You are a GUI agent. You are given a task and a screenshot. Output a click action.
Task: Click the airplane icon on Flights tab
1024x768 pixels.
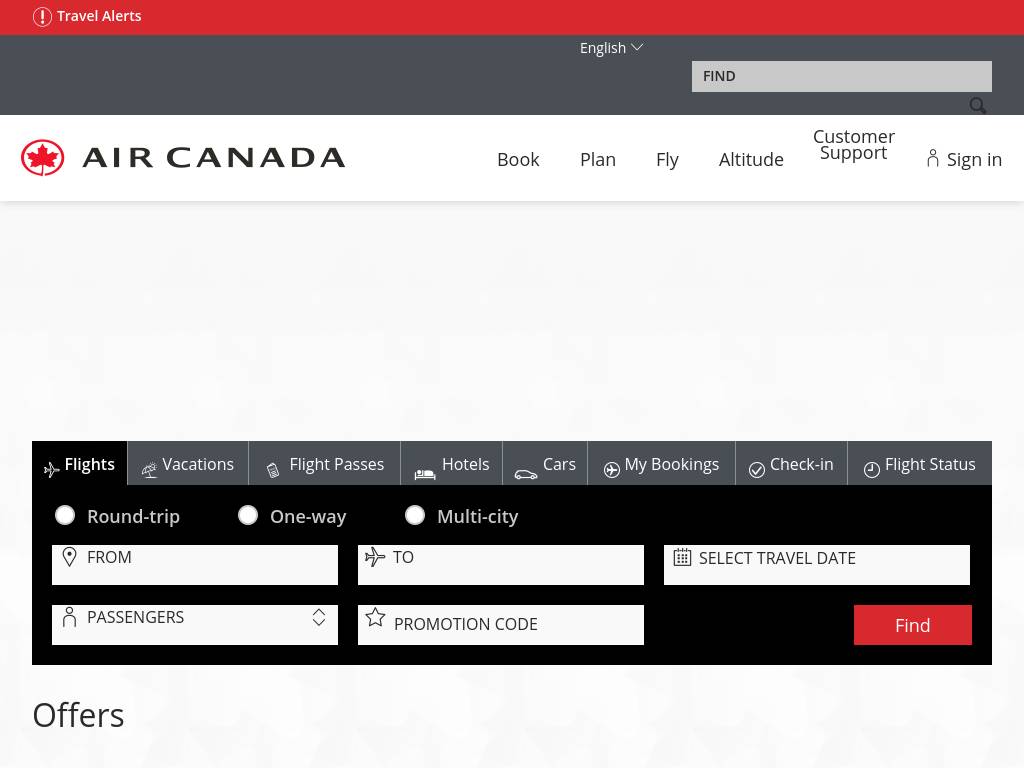[51, 469]
